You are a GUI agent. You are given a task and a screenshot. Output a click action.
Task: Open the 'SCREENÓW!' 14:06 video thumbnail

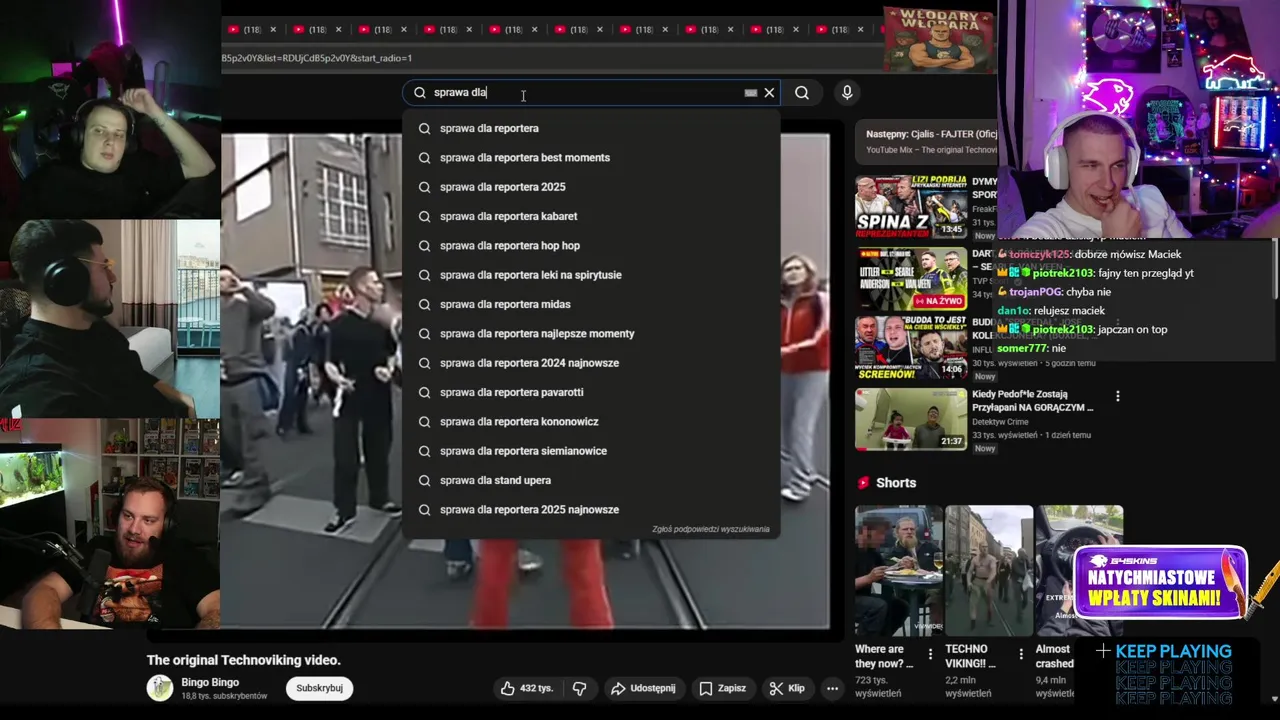tap(910, 348)
